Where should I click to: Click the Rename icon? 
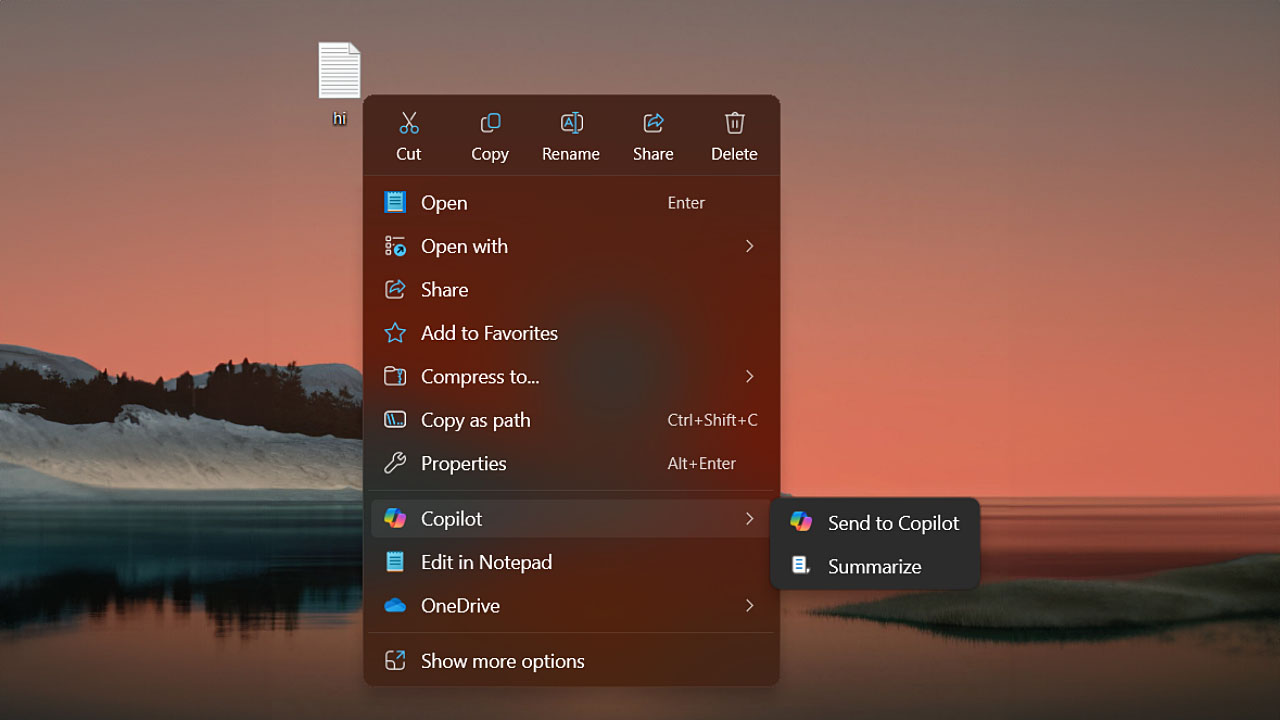click(x=571, y=123)
